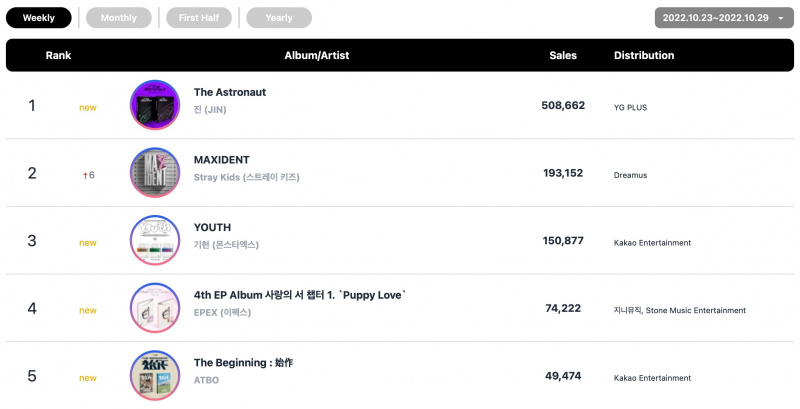Click the ATBO artist name
This screenshot has height=409, width=800.
click(206, 380)
